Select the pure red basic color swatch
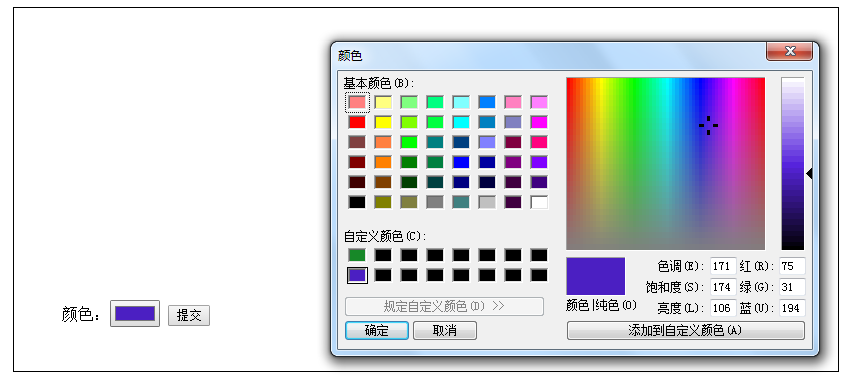Viewport: 847px width, 382px height. click(357, 122)
